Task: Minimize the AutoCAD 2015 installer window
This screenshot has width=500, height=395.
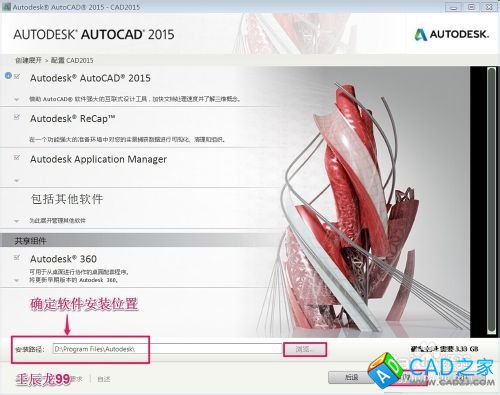Action: pyautogui.click(x=453, y=7)
